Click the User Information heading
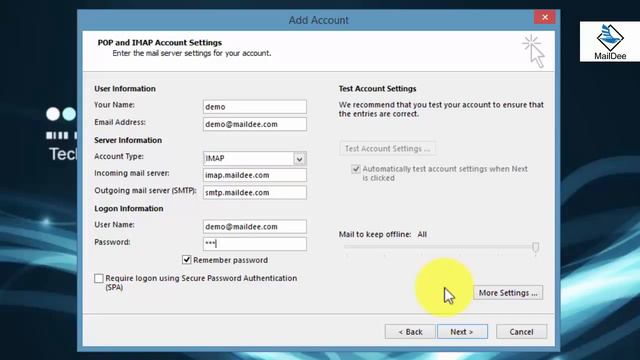This screenshot has width=640, height=360. click(x=125, y=89)
